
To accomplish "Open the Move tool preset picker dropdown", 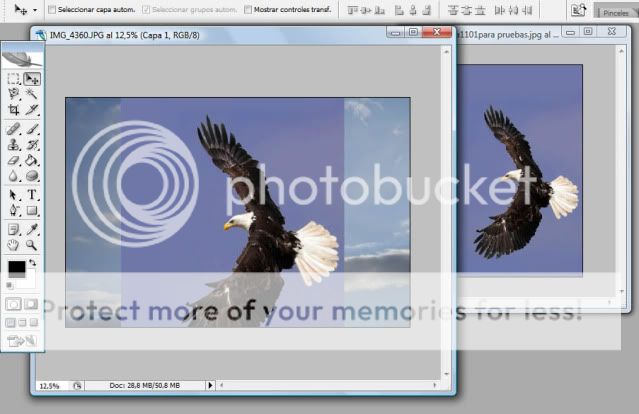I will point(35,10).
